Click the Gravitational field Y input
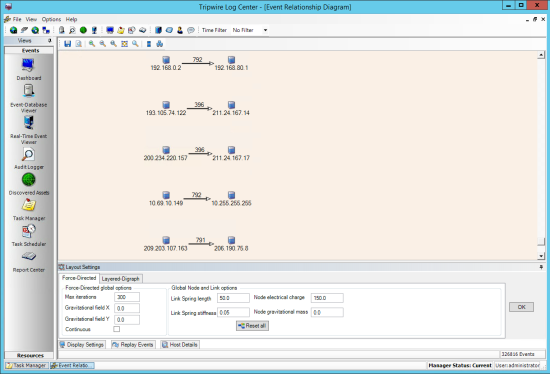This screenshot has height=374, width=550. click(x=127, y=320)
